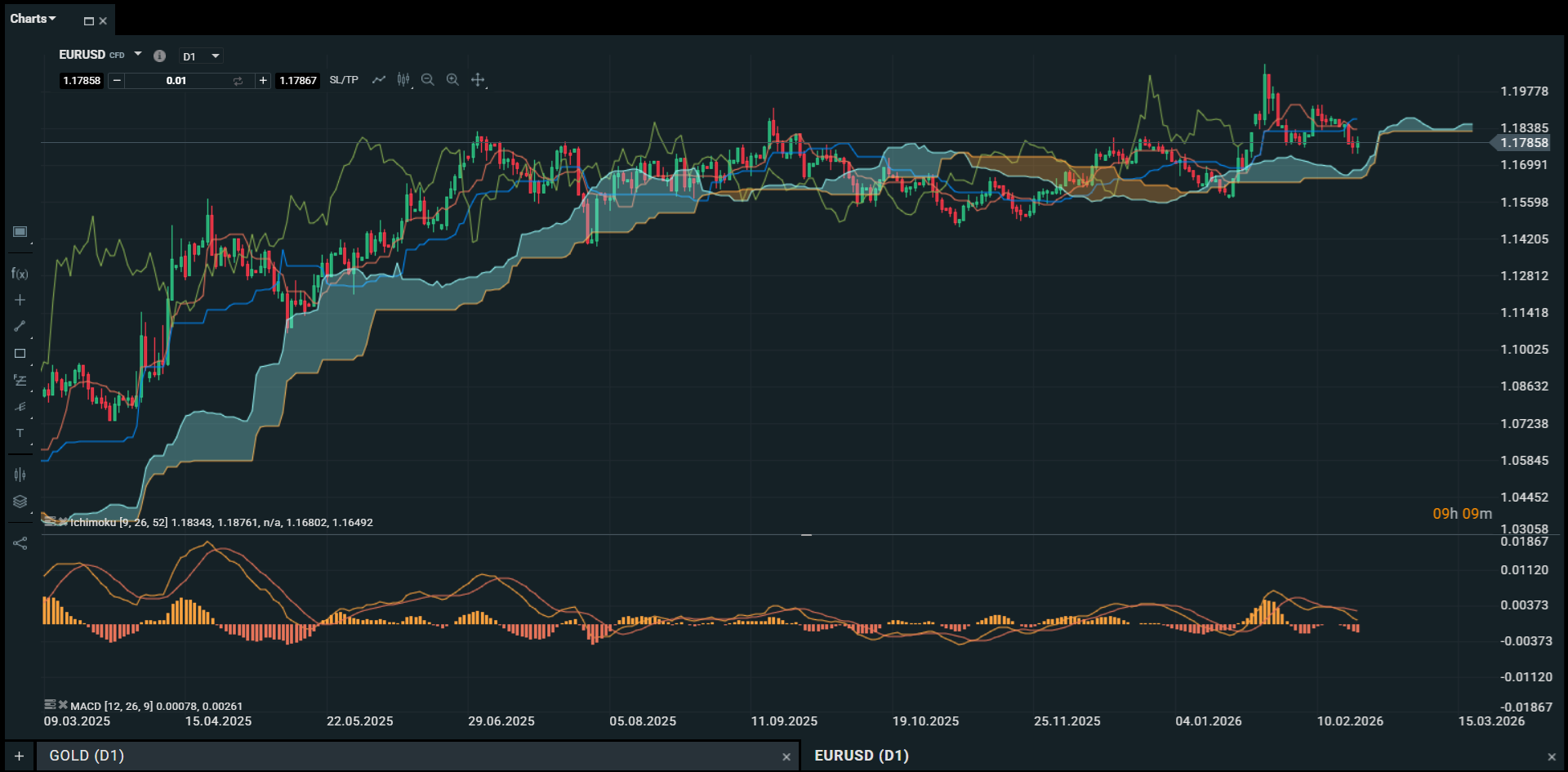Click sell price 1.17858 button
Viewport: 1568px width, 772px height.
(x=82, y=81)
